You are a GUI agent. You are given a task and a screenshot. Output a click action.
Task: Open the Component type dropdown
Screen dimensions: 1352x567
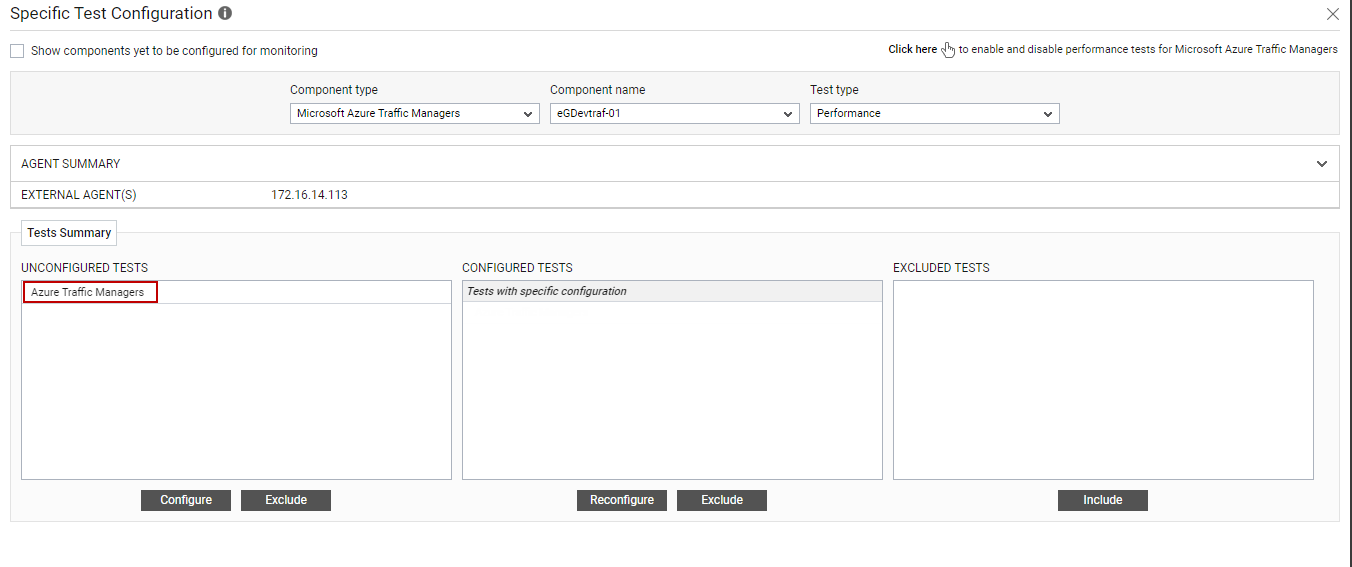[x=415, y=113]
